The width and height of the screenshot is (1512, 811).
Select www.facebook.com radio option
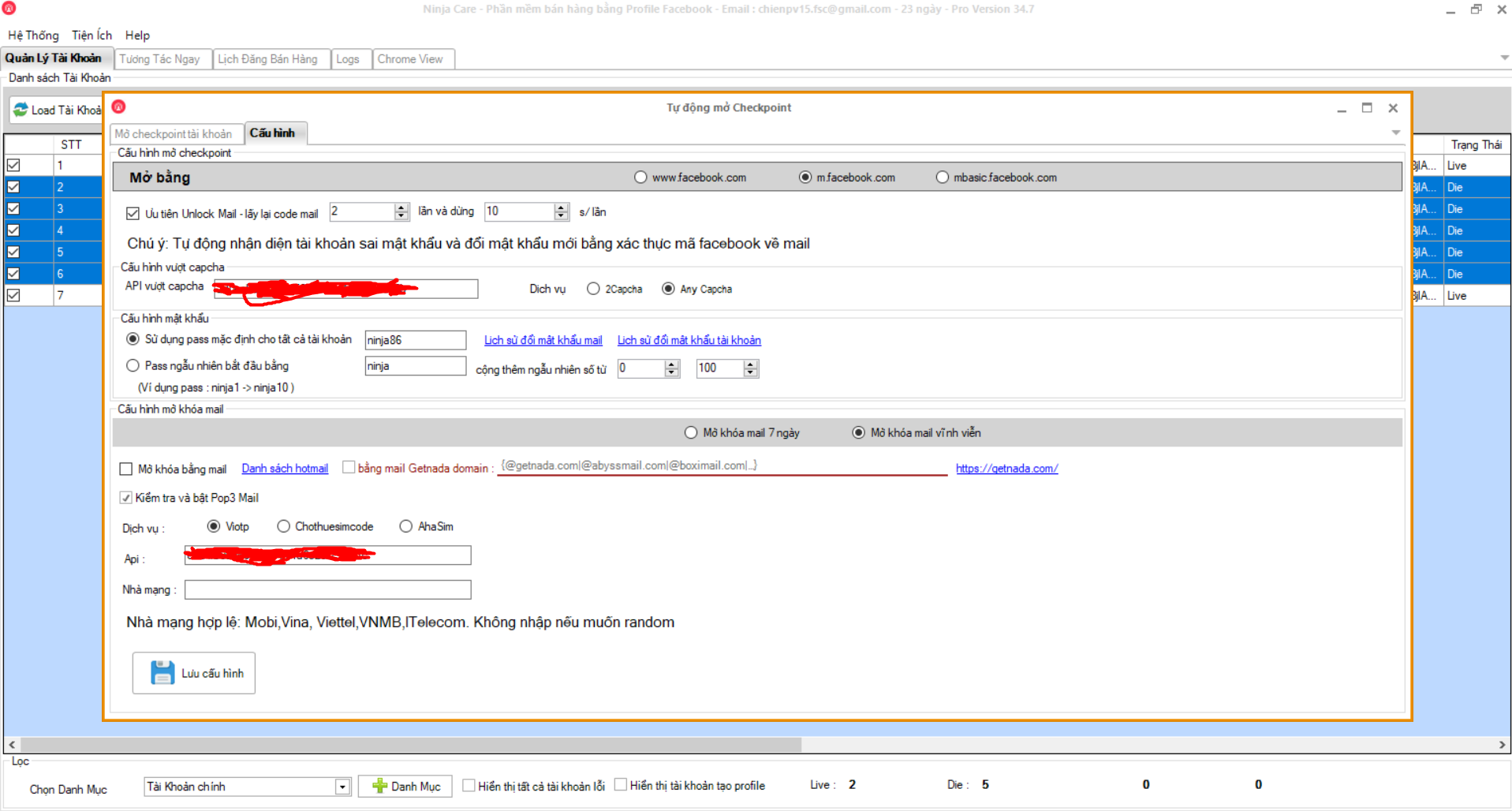click(x=640, y=178)
